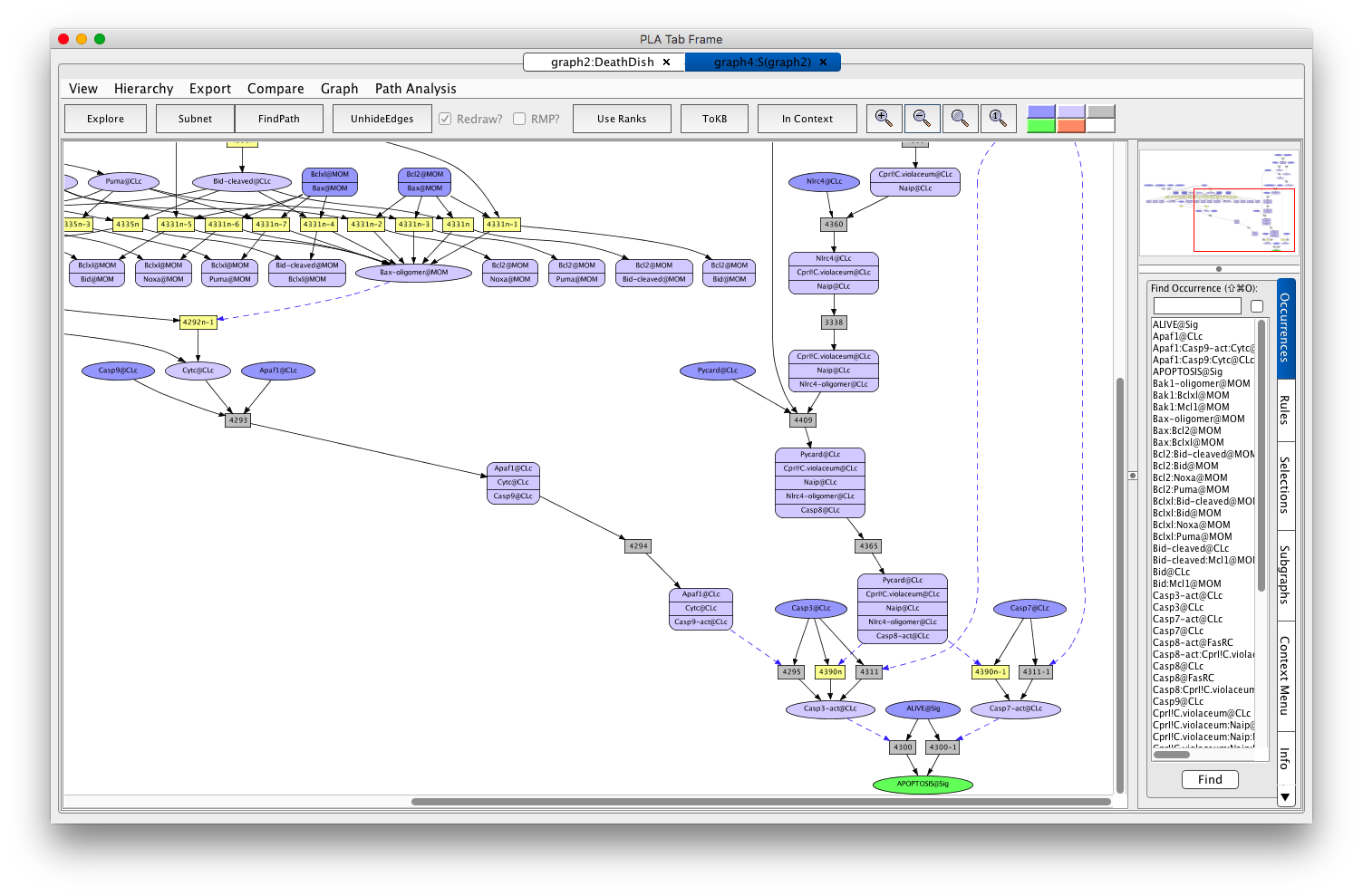Select the Info side tab
Screen dimensions: 1363x896
coord(1285,758)
